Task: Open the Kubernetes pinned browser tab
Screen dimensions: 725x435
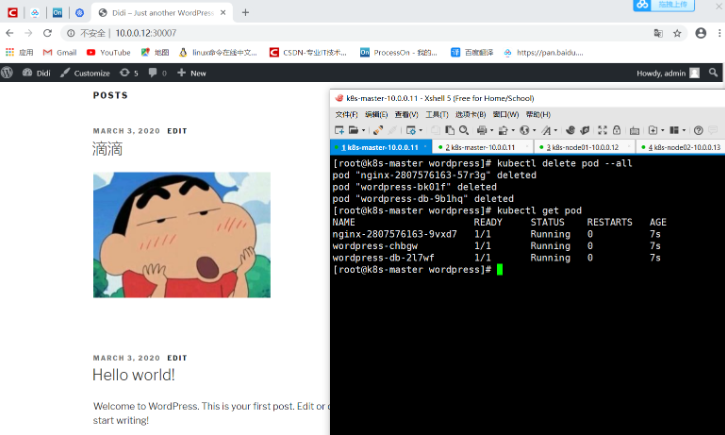Action: [x=80, y=13]
